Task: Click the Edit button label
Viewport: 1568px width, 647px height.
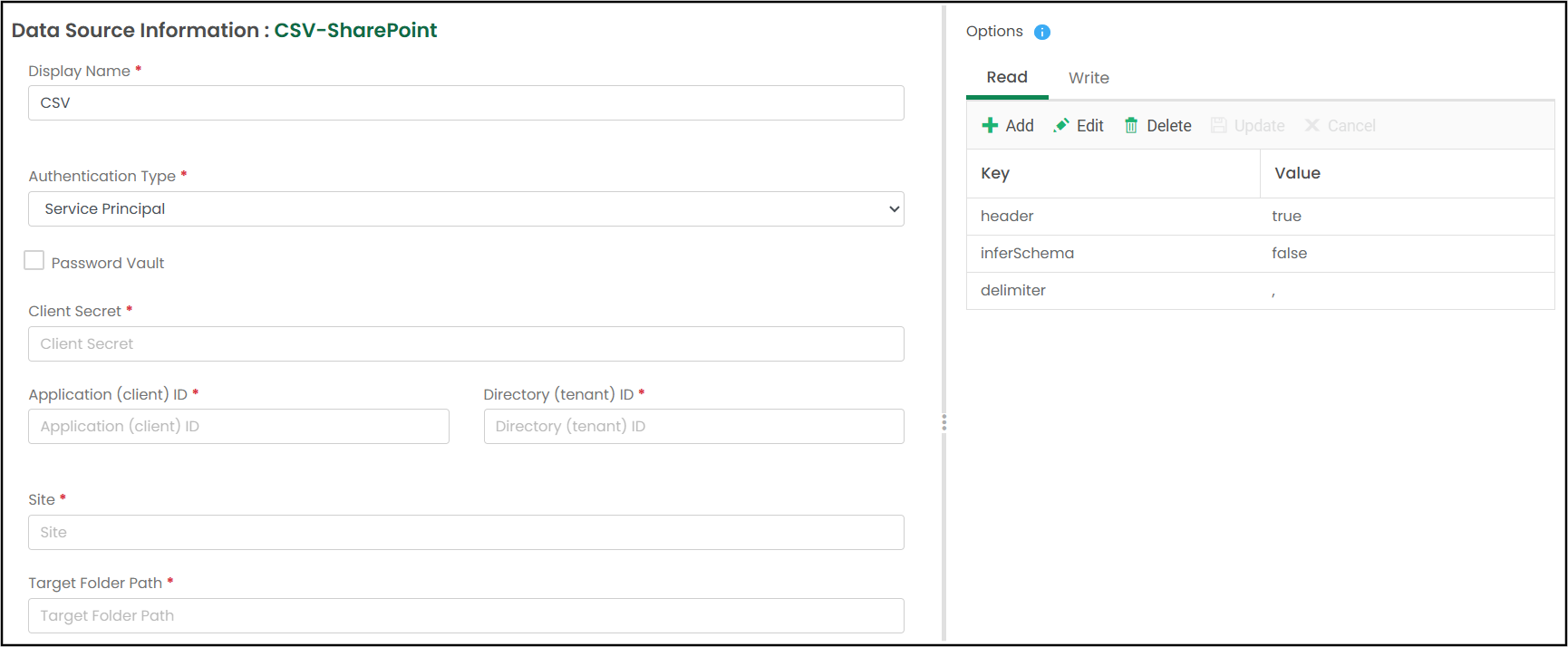Action: click(x=1089, y=126)
